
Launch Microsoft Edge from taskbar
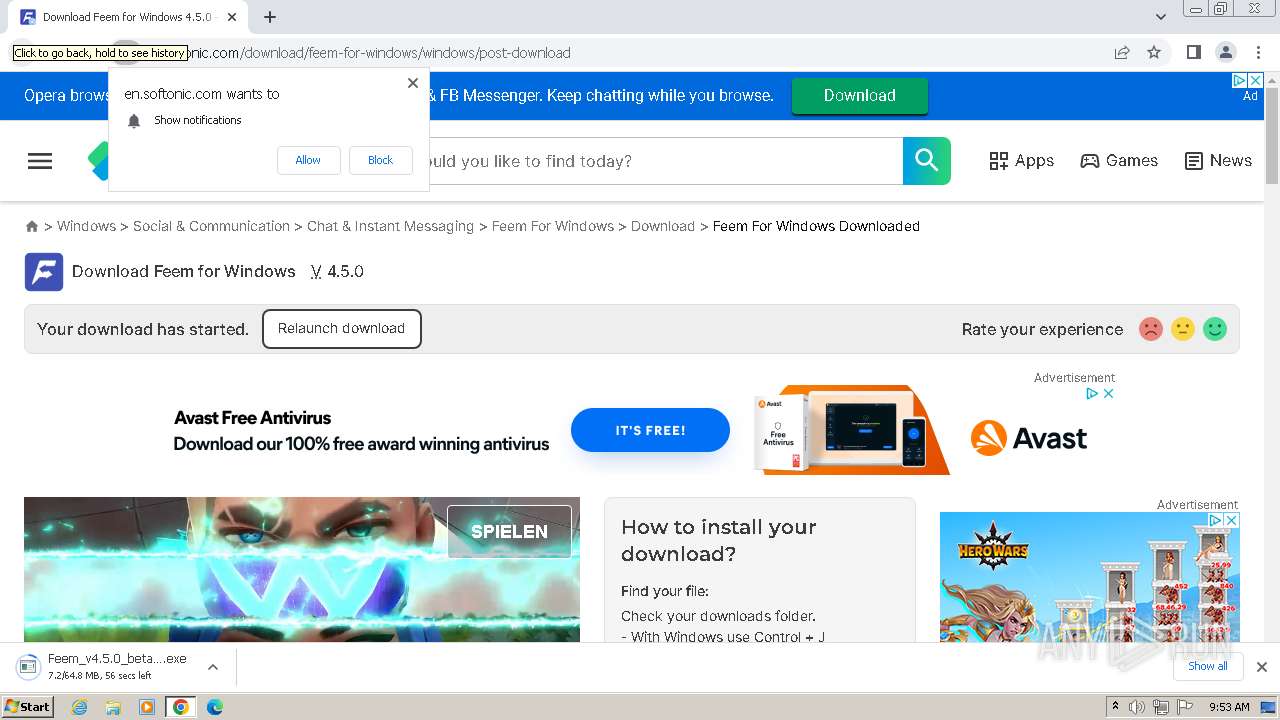tap(215, 707)
